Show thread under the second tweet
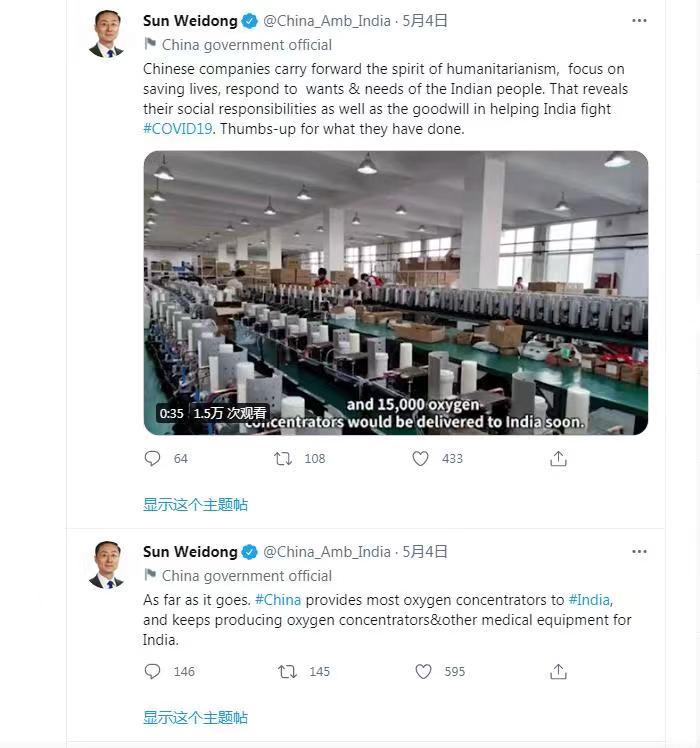The image size is (700, 748). click(x=195, y=716)
